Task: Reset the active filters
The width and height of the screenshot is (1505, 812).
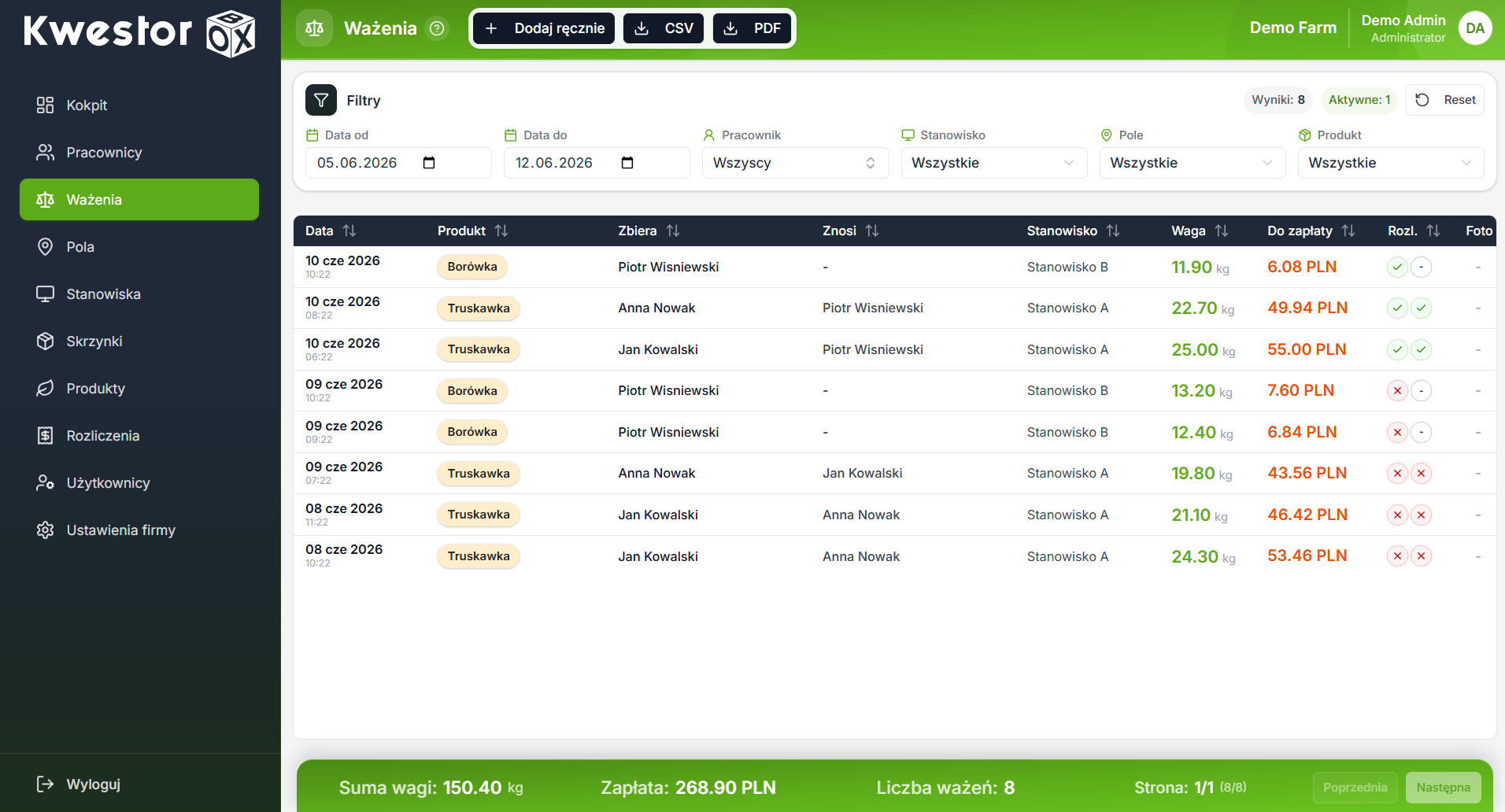Action: tap(1445, 100)
